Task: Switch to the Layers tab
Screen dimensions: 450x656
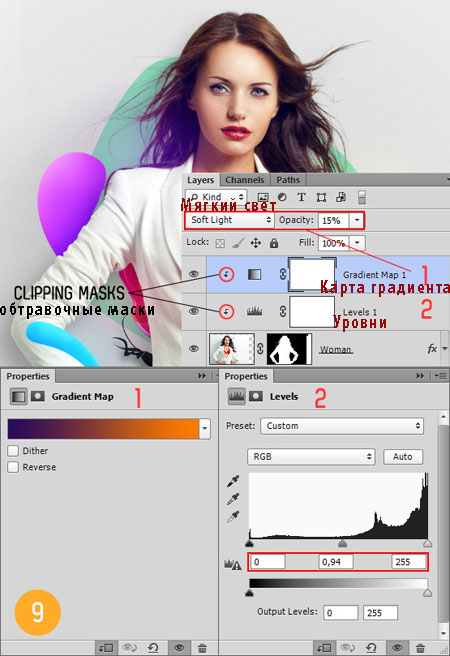Action: point(200,180)
